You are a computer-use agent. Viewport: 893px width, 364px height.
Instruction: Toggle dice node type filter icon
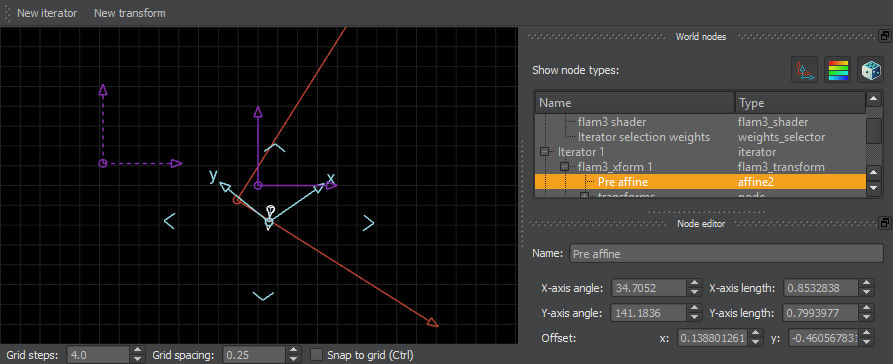pos(871,70)
